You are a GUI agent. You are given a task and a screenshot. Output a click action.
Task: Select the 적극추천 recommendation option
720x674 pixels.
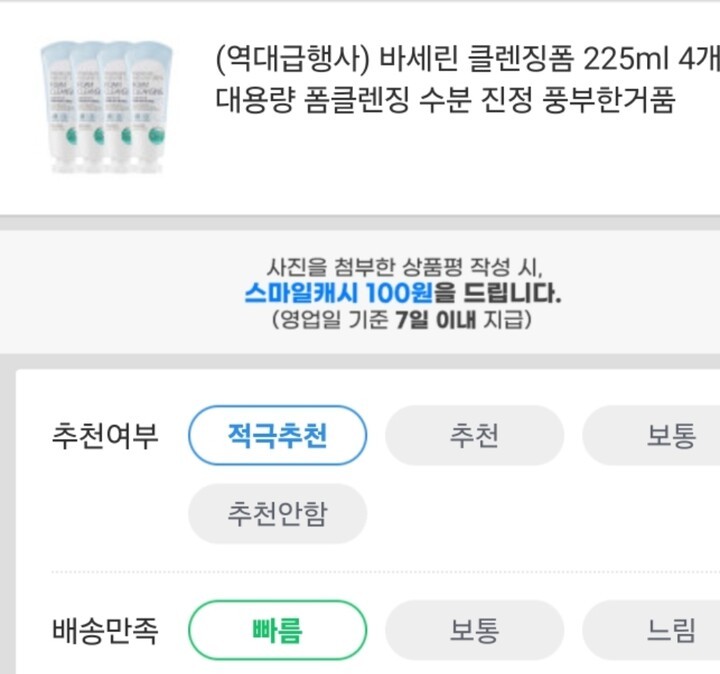tap(277, 436)
